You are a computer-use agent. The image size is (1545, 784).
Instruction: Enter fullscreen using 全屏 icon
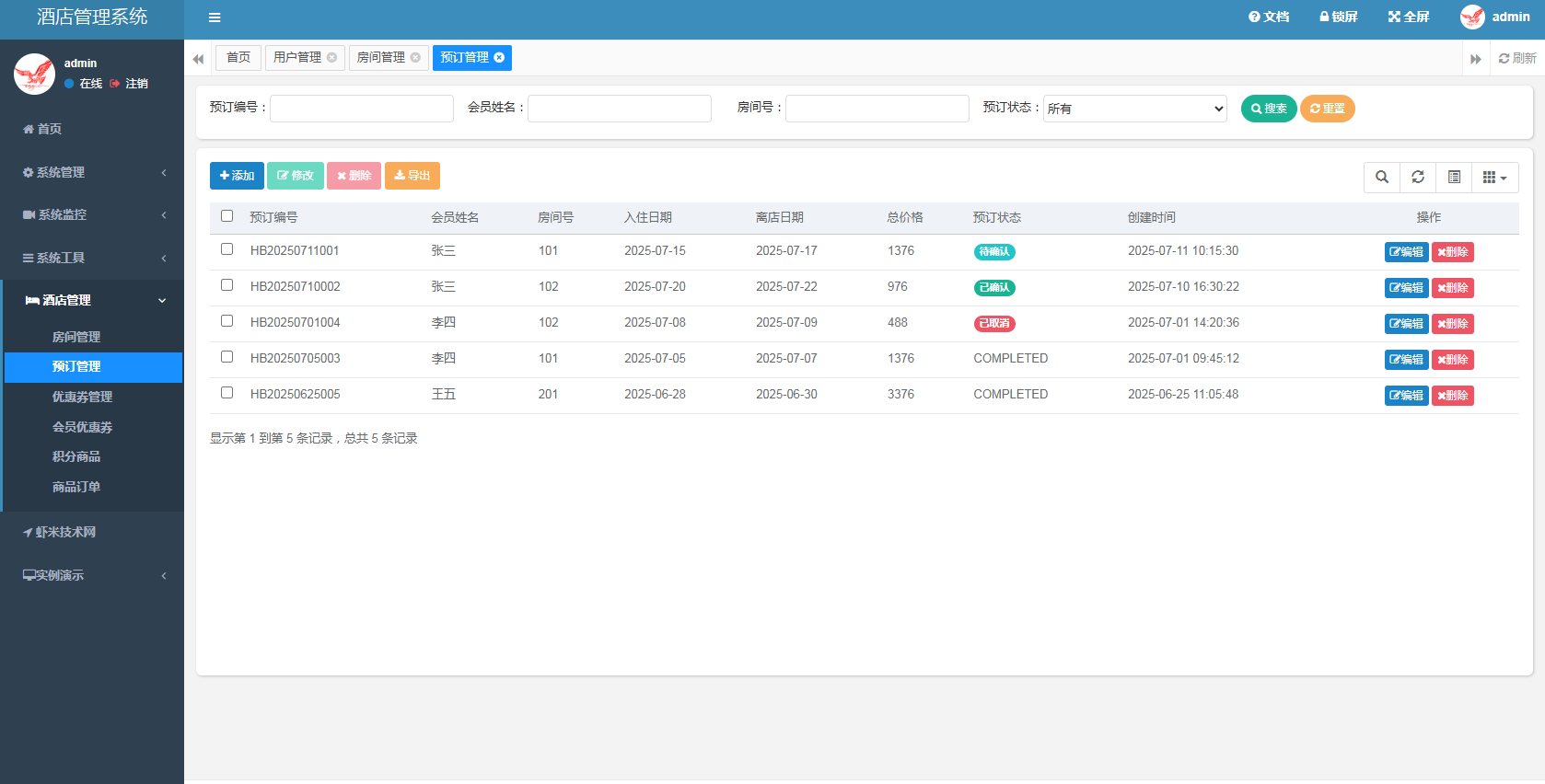click(x=1408, y=17)
